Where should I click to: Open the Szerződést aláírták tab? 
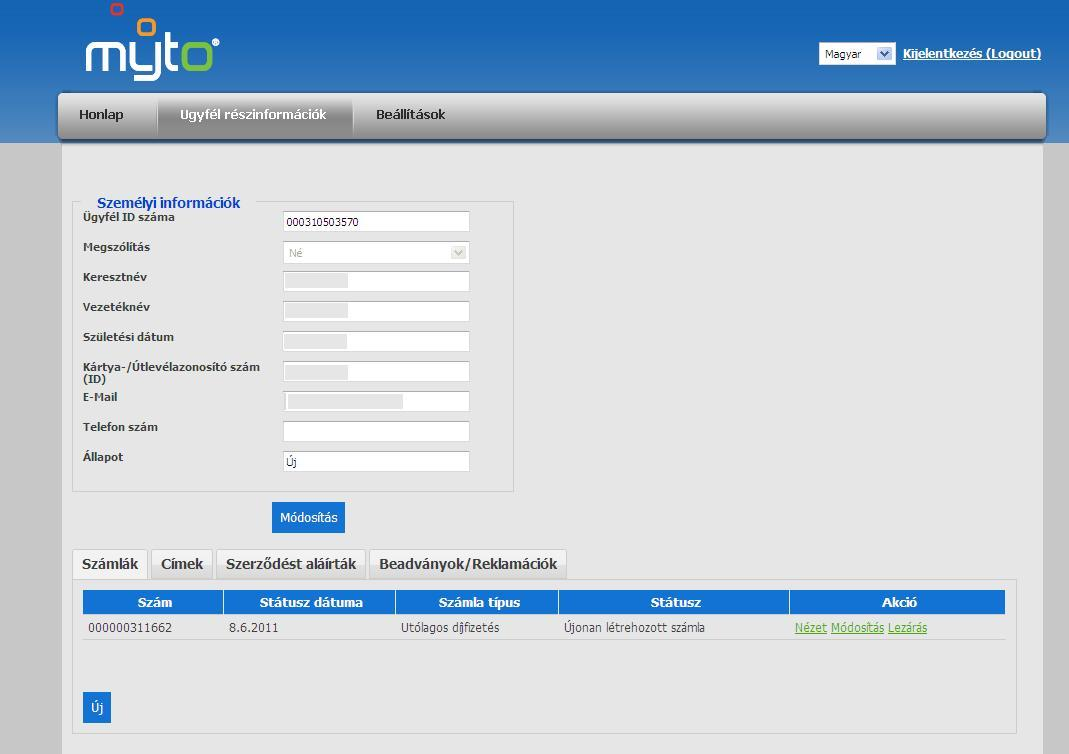click(291, 564)
